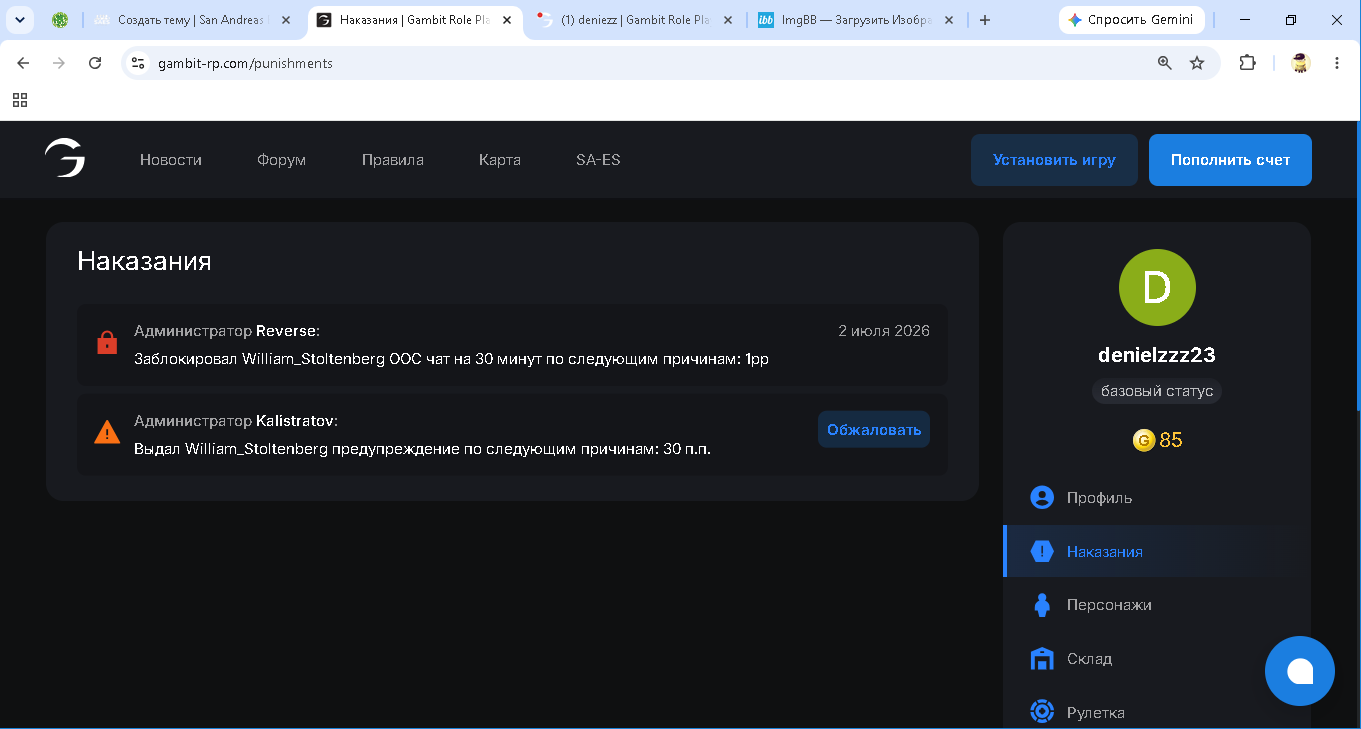Close the Наказания Gambit tab

(506, 20)
